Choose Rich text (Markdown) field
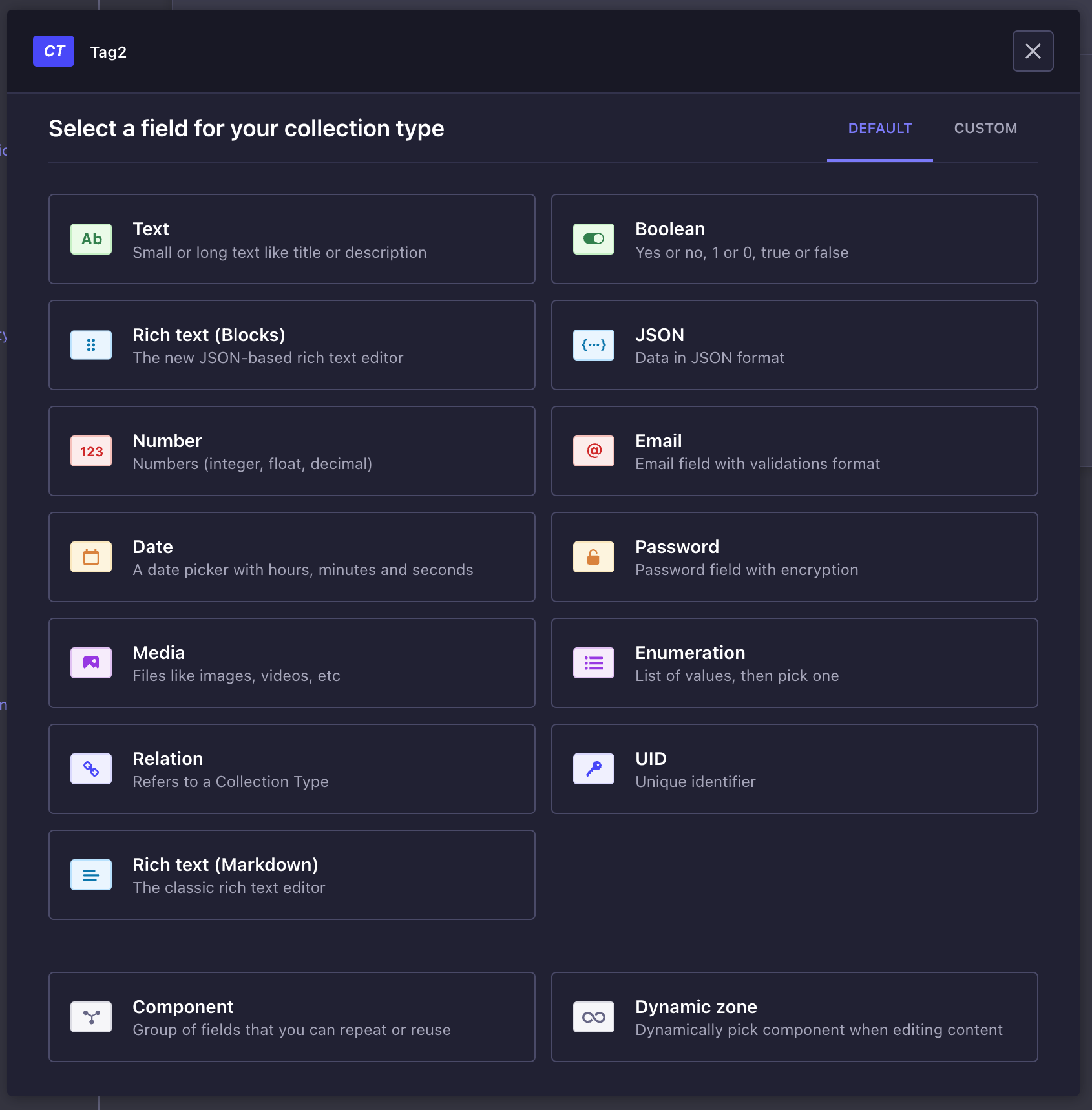 click(292, 875)
